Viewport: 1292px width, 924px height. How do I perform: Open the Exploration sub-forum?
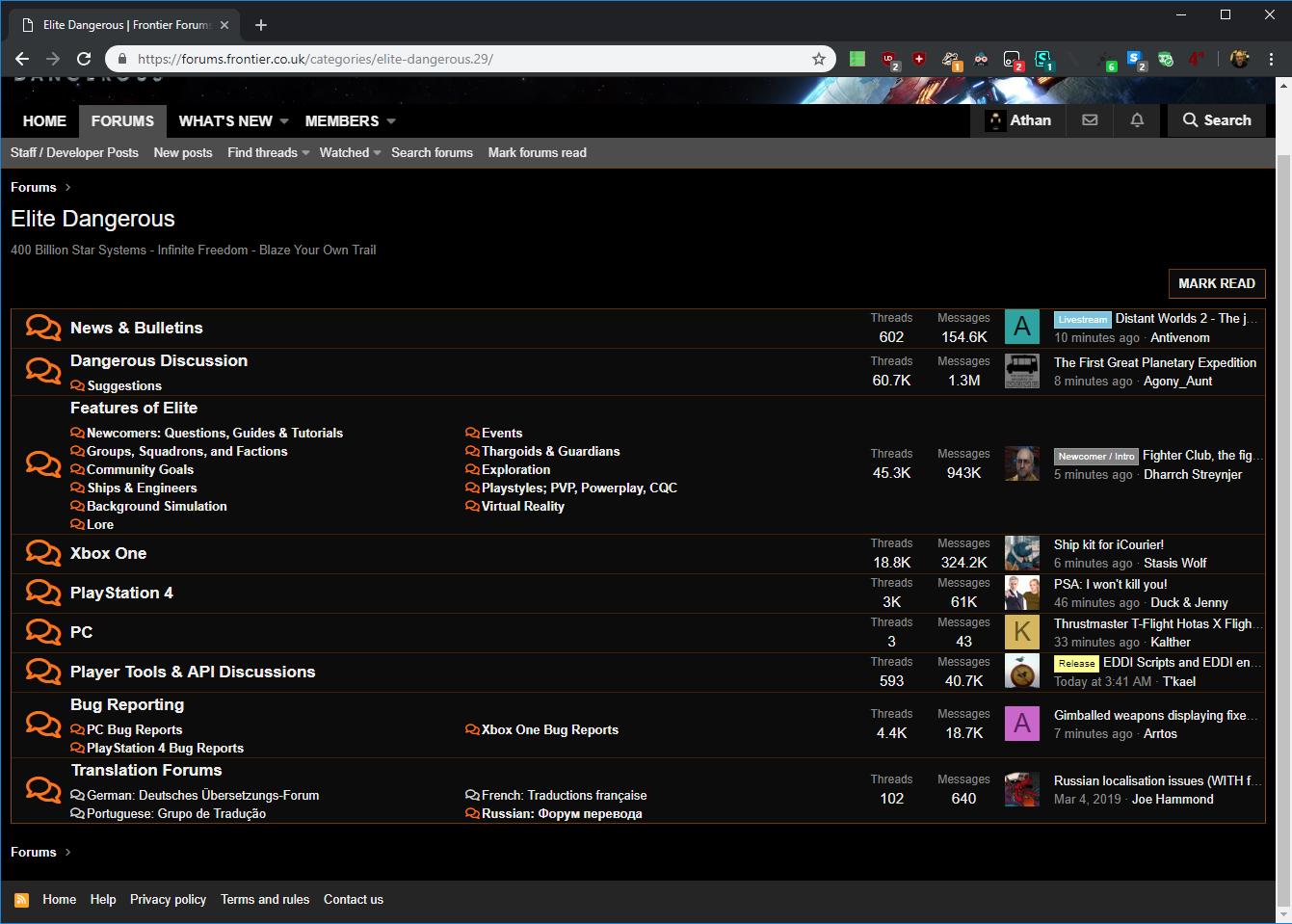click(x=516, y=469)
